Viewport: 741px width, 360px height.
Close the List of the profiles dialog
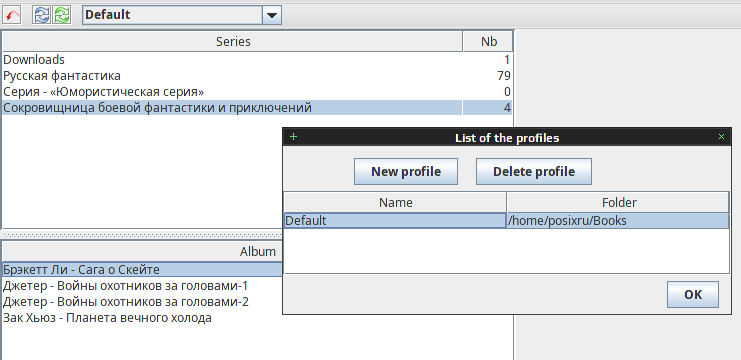pos(721,137)
